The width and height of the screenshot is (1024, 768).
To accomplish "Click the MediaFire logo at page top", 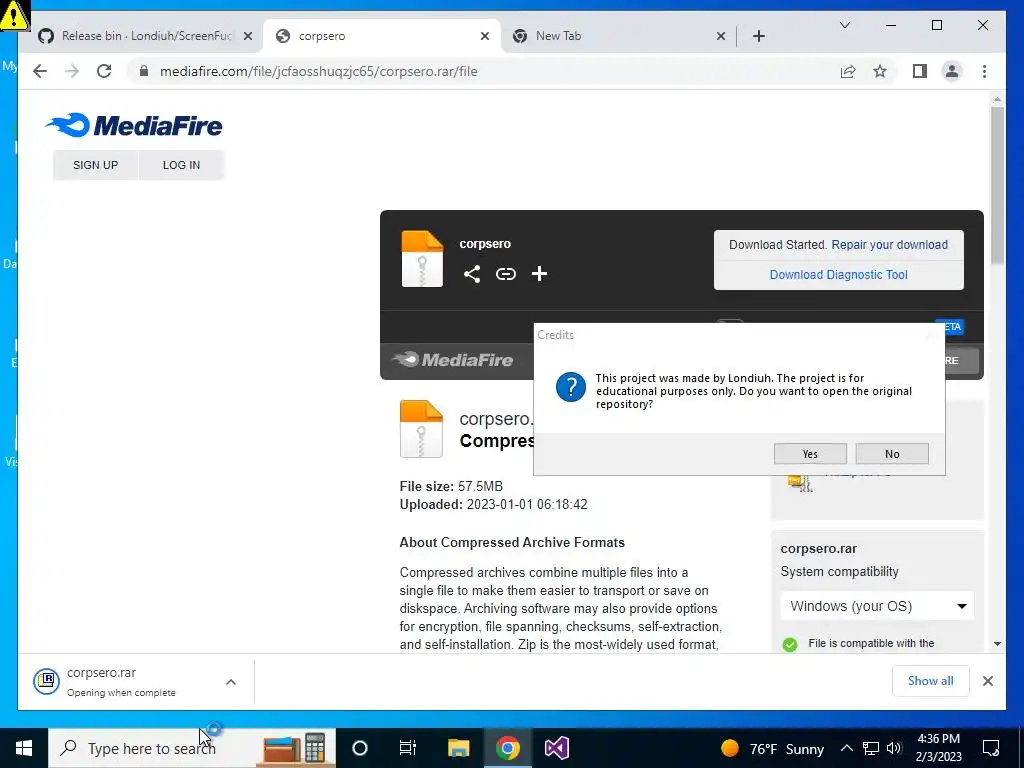I will (134, 125).
